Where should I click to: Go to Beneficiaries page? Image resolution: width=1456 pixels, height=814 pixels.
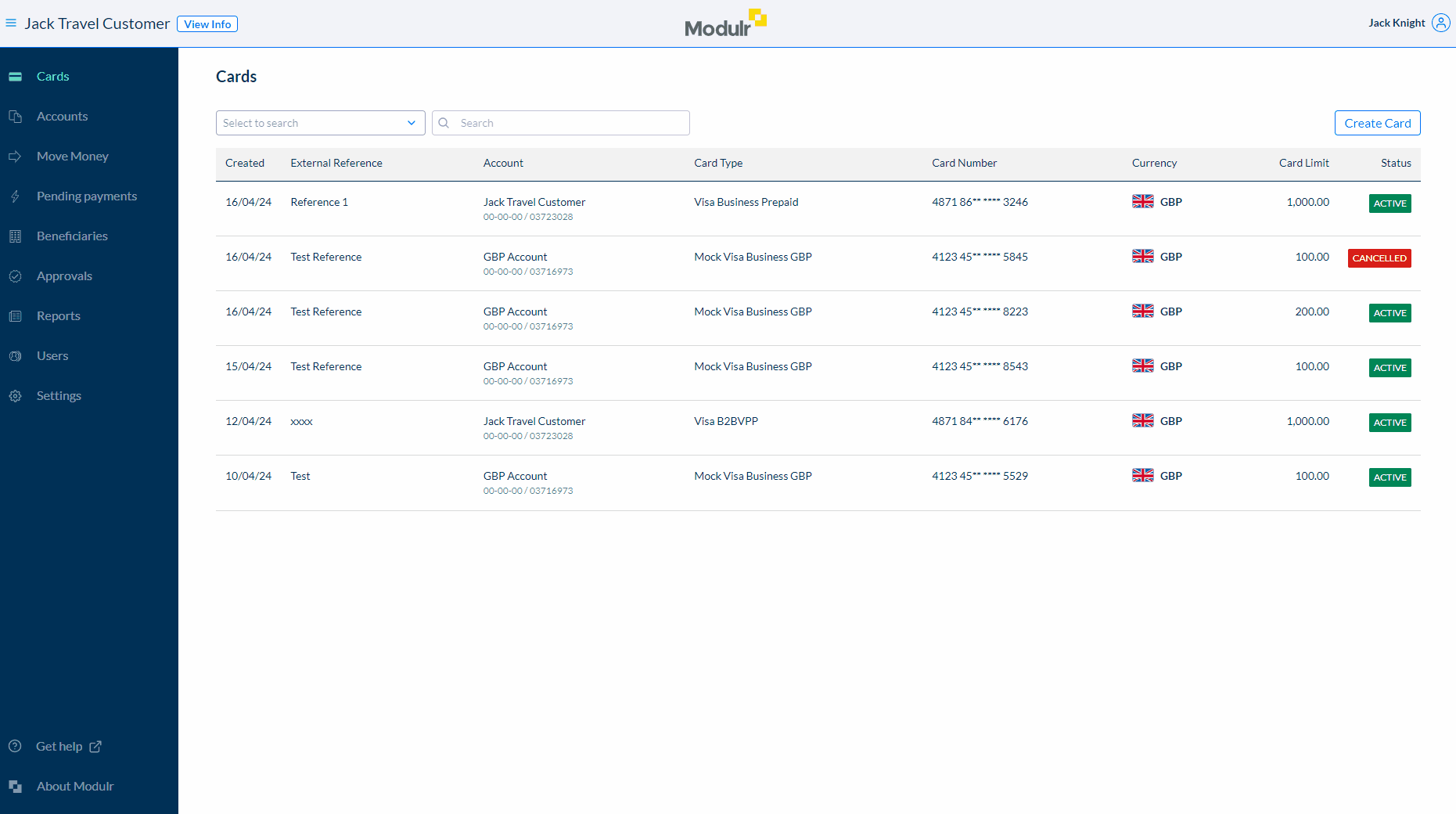pos(72,236)
